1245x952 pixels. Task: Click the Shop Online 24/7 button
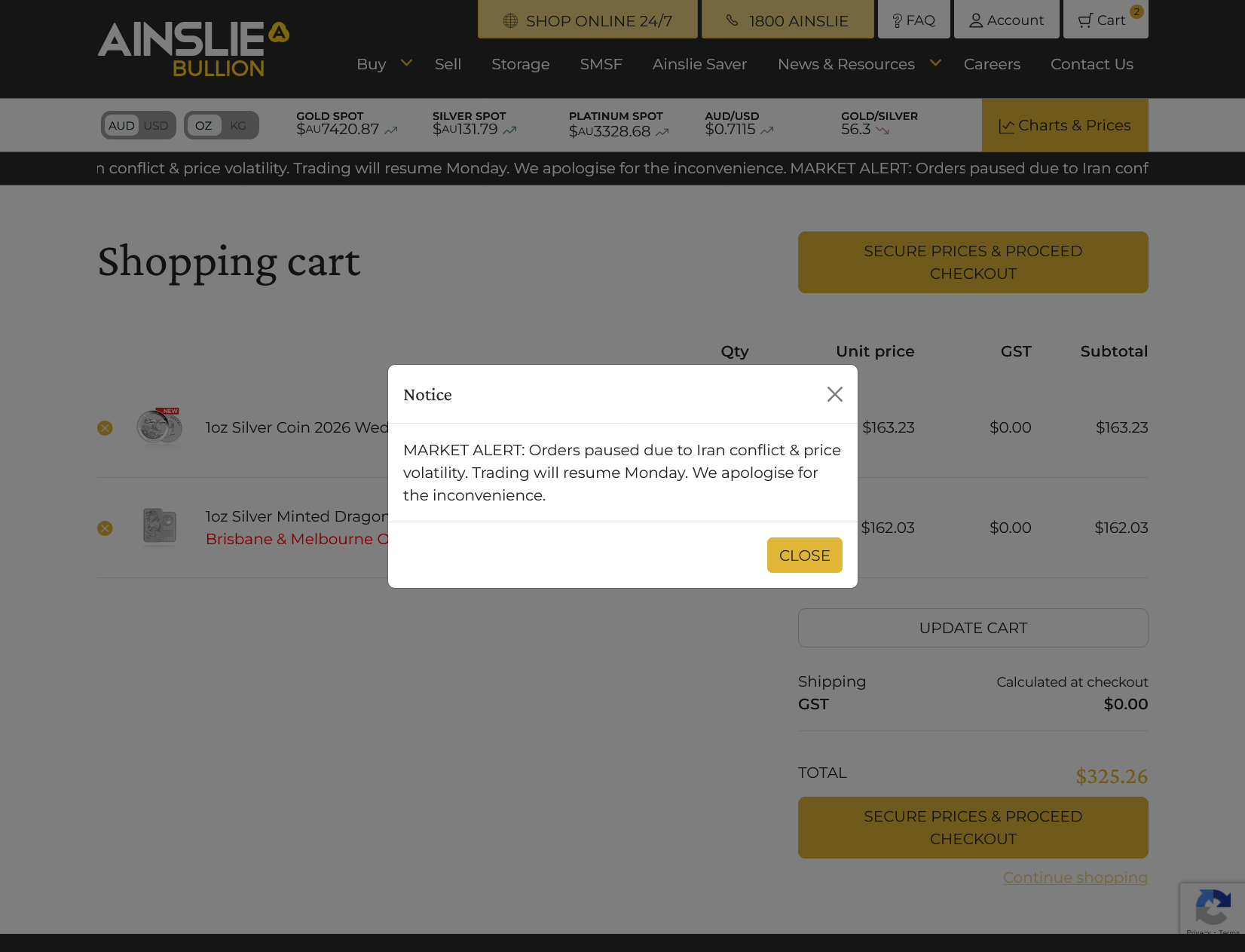[x=588, y=20]
